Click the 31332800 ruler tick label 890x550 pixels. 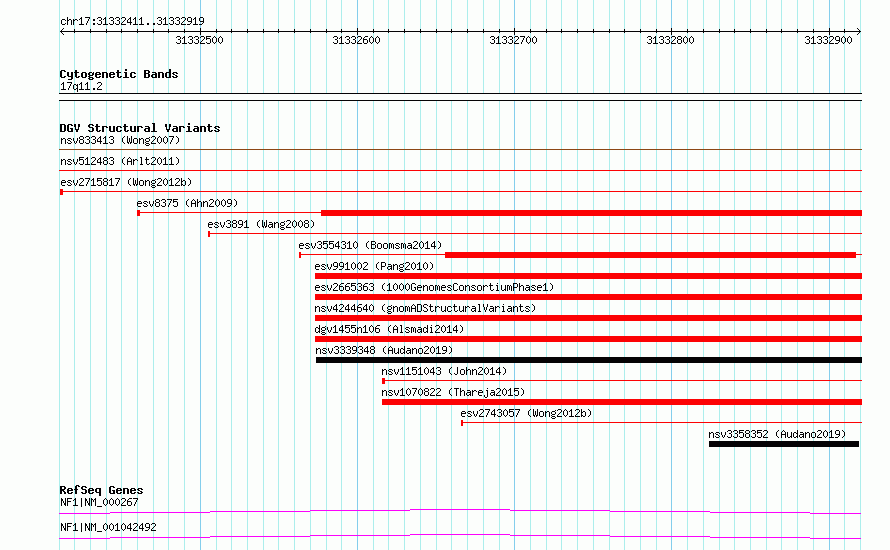(x=670, y=40)
